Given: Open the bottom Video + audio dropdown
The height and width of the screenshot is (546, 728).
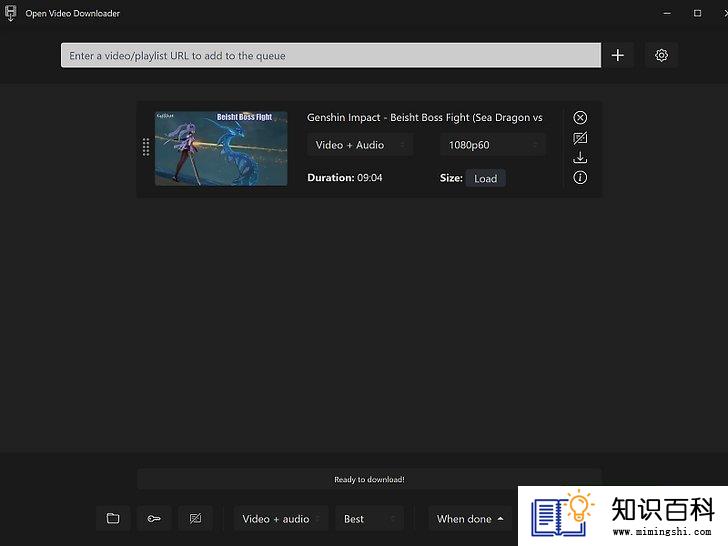Looking at the screenshot, I should coord(281,519).
